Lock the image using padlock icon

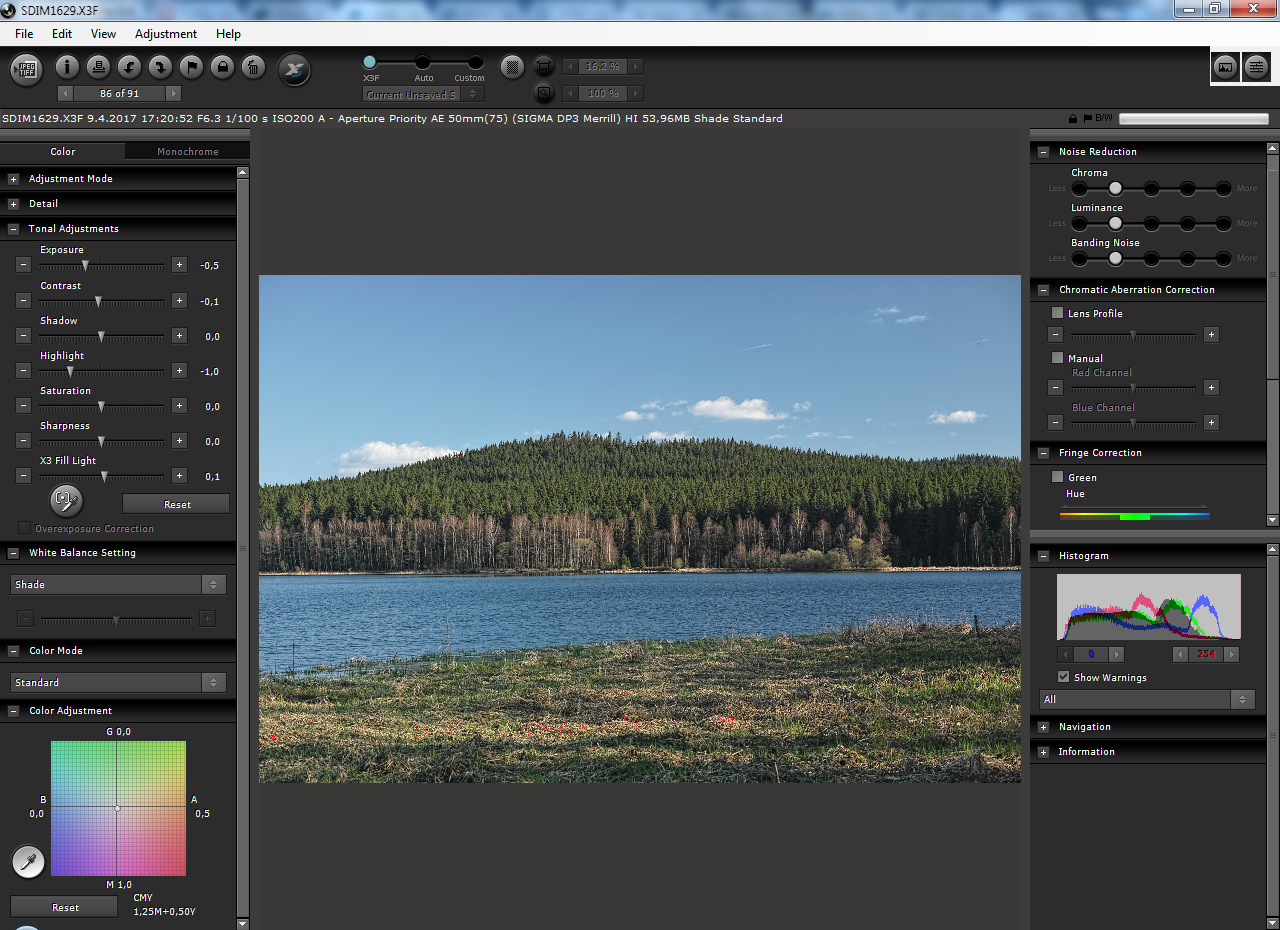point(222,68)
